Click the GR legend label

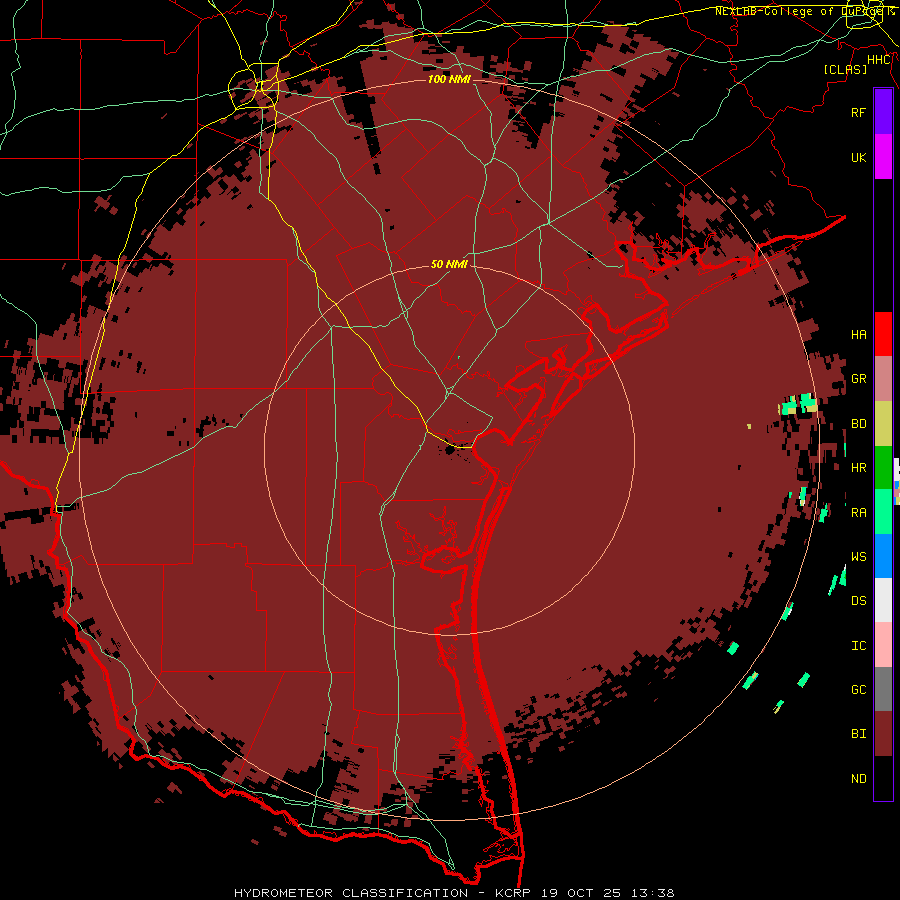pos(859,379)
